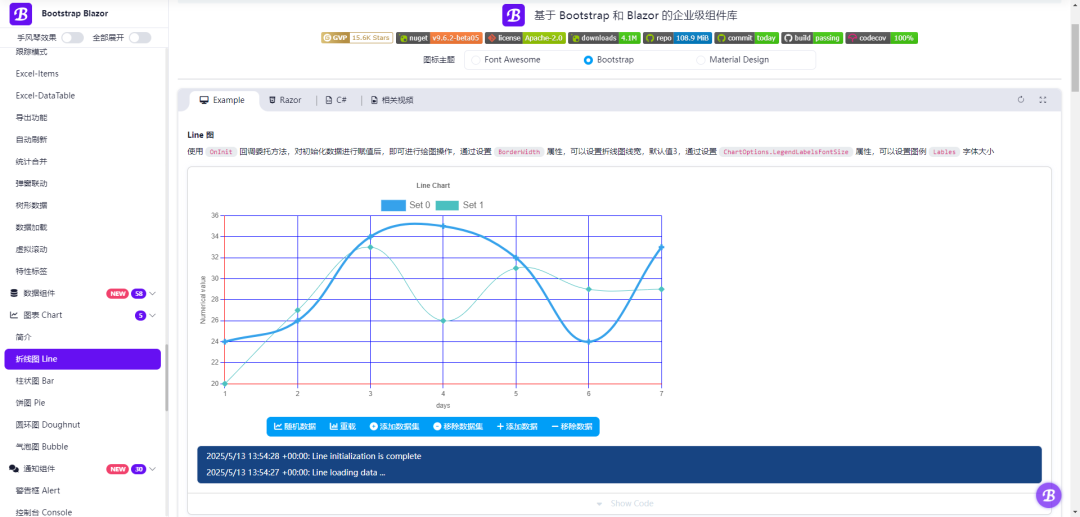Select the Bootstrap icon theme radio
Screen dimensions: 1080x517
point(588,60)
